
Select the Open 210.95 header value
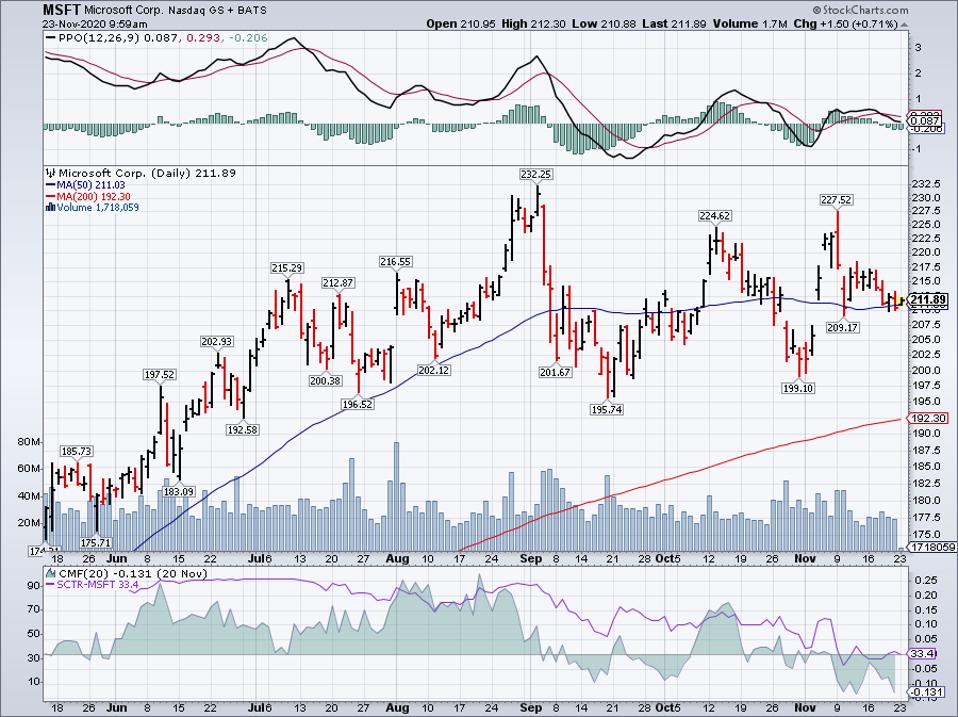point(461,24)
